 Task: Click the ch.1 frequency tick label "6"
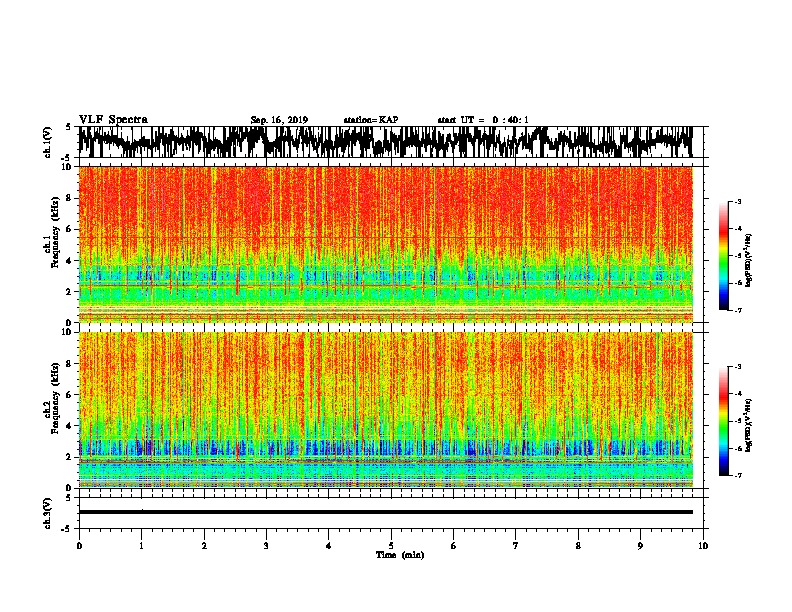70,230
